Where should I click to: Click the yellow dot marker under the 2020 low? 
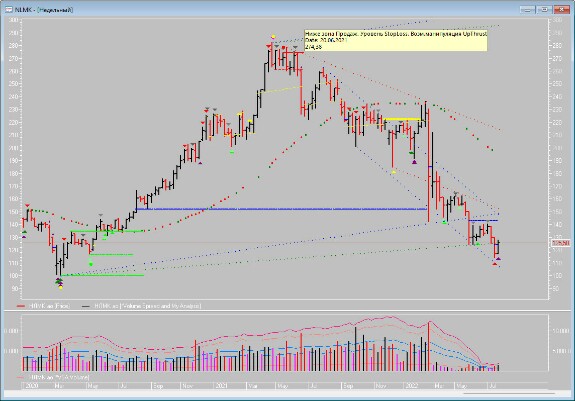[61, 288]
